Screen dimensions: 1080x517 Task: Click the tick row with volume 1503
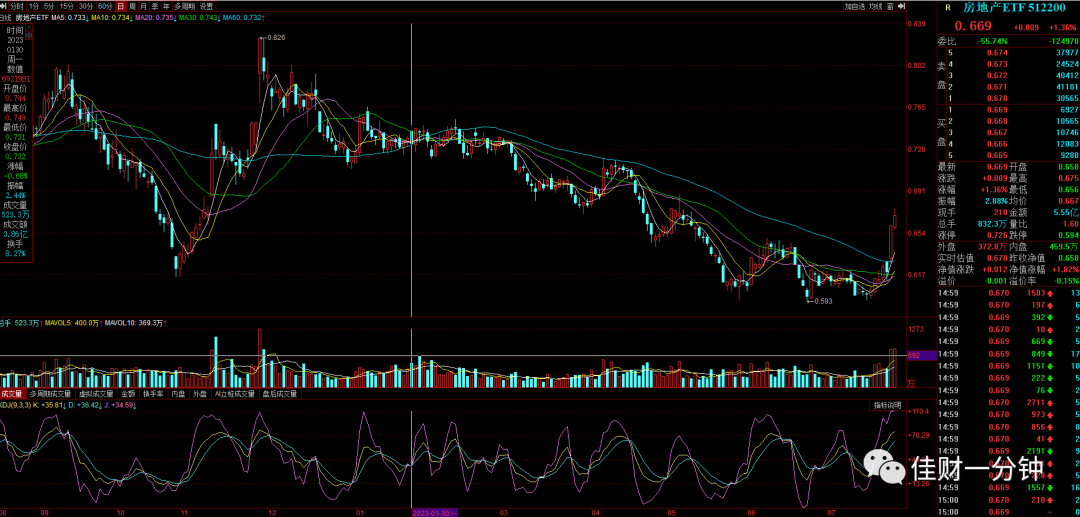click(1008, 293)
